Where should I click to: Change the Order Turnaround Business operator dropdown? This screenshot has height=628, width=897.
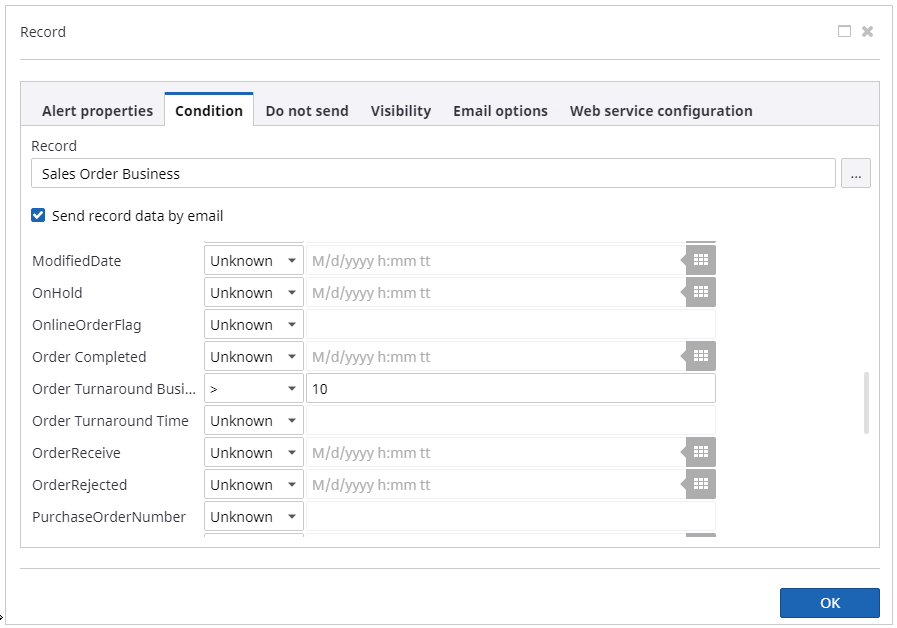(x=254, y=389)
